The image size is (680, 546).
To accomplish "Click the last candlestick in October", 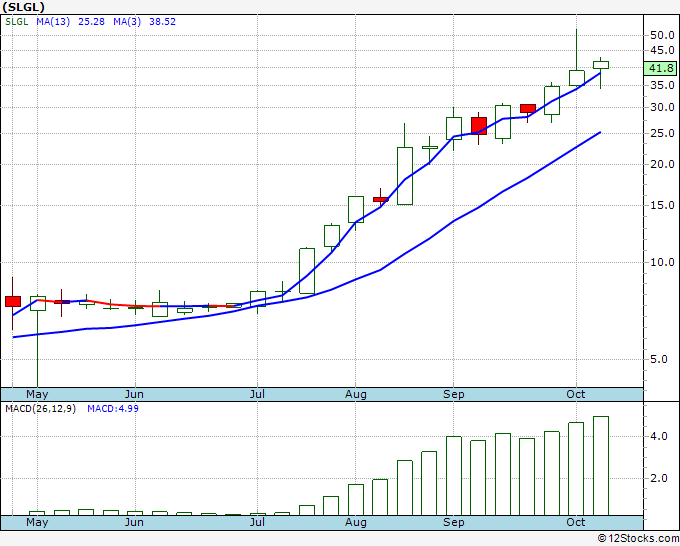I will [600, 65].
